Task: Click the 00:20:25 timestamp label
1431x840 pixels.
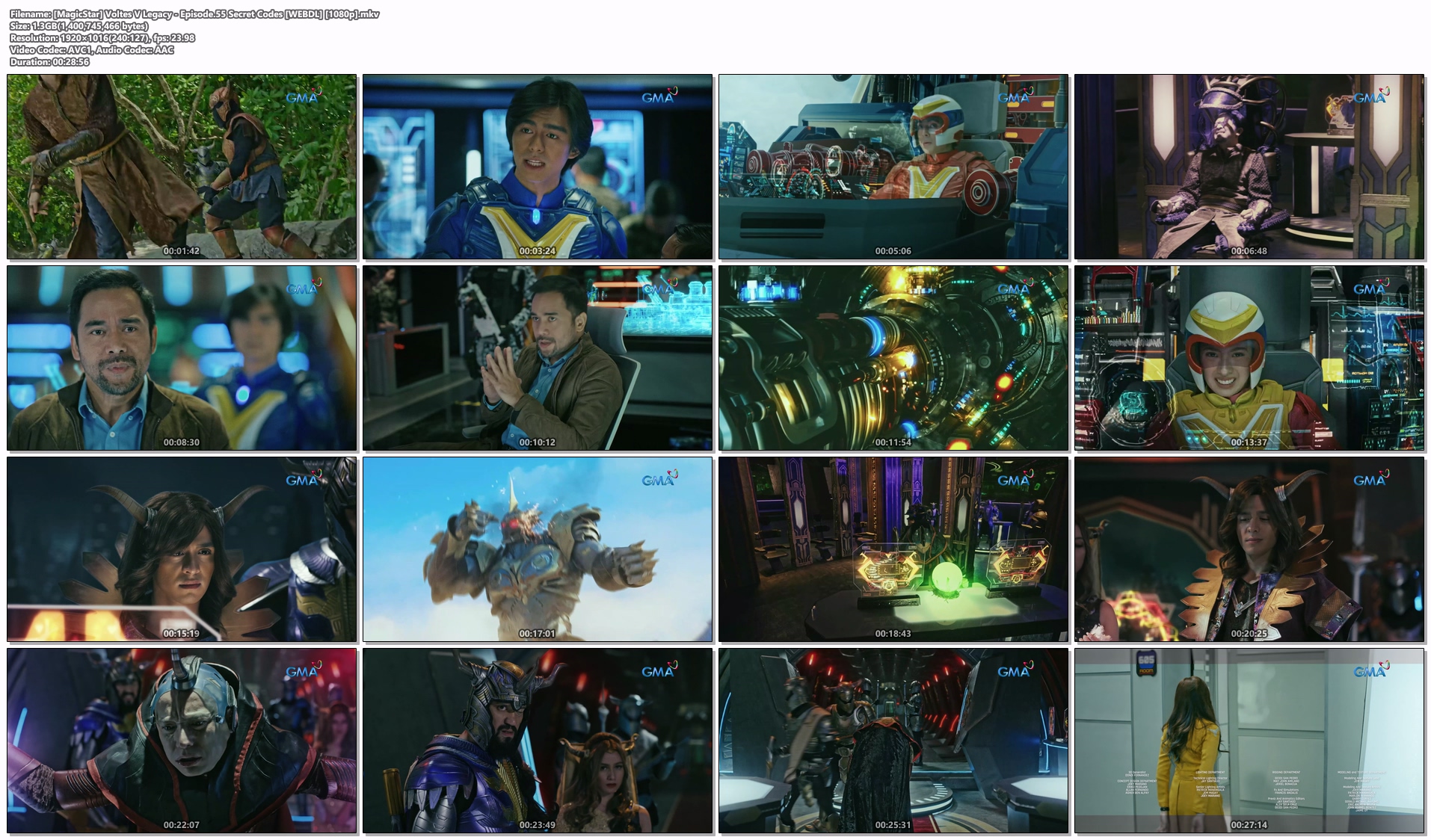Action: (1249, 634)
